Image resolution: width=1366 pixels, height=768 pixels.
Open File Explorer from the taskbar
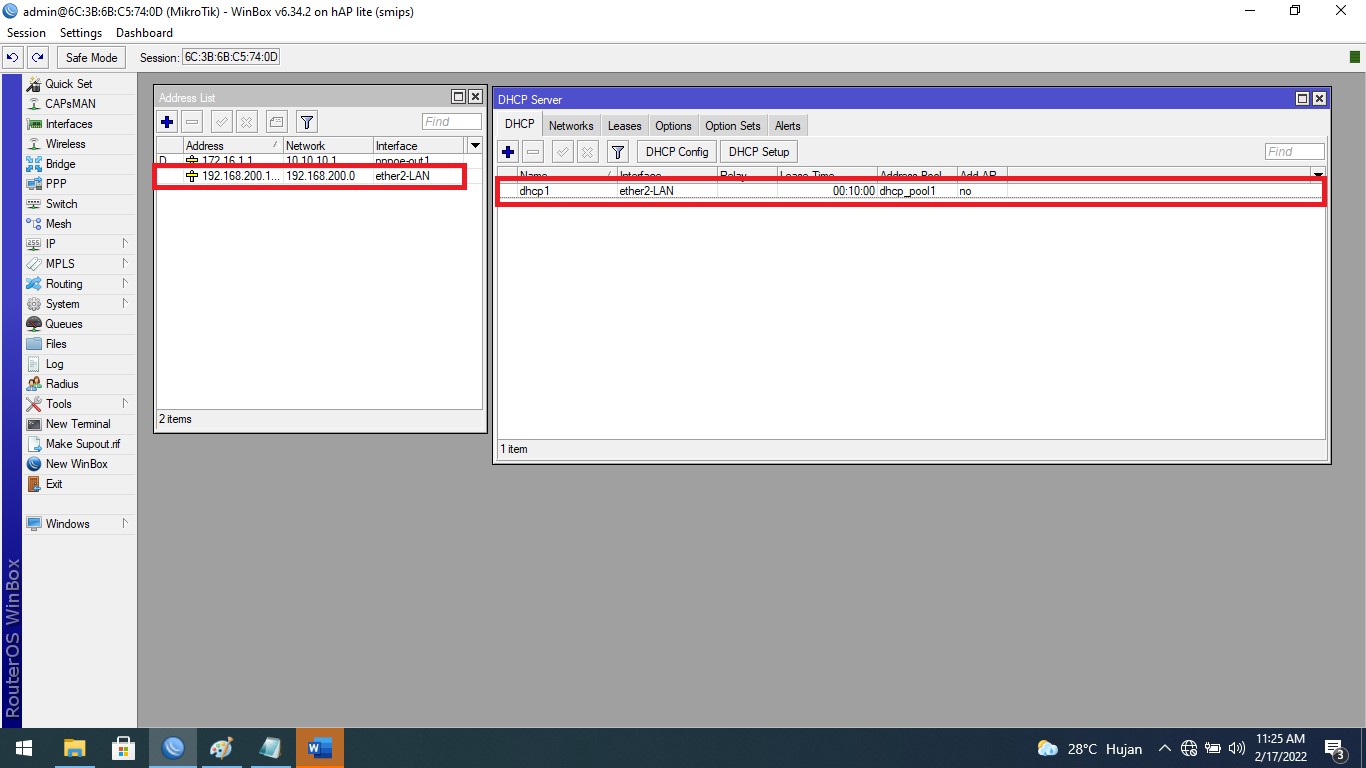tap(74, 748)
